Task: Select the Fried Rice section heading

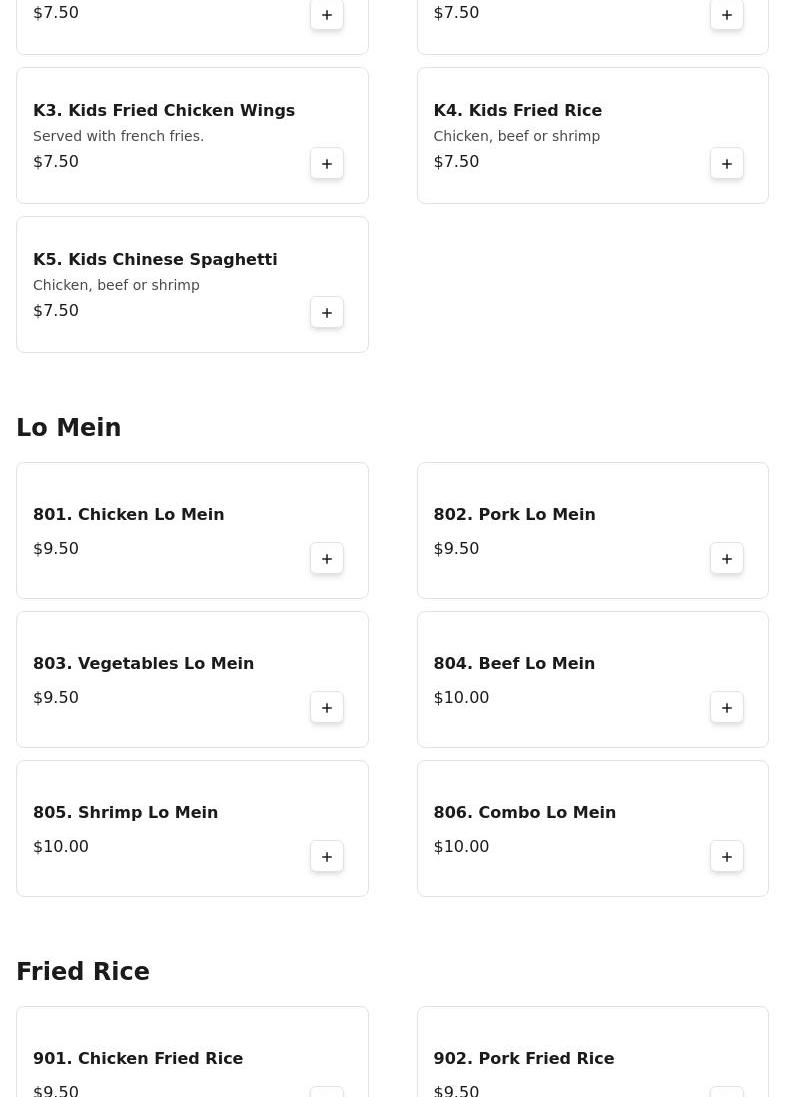Action: point(83,971)
